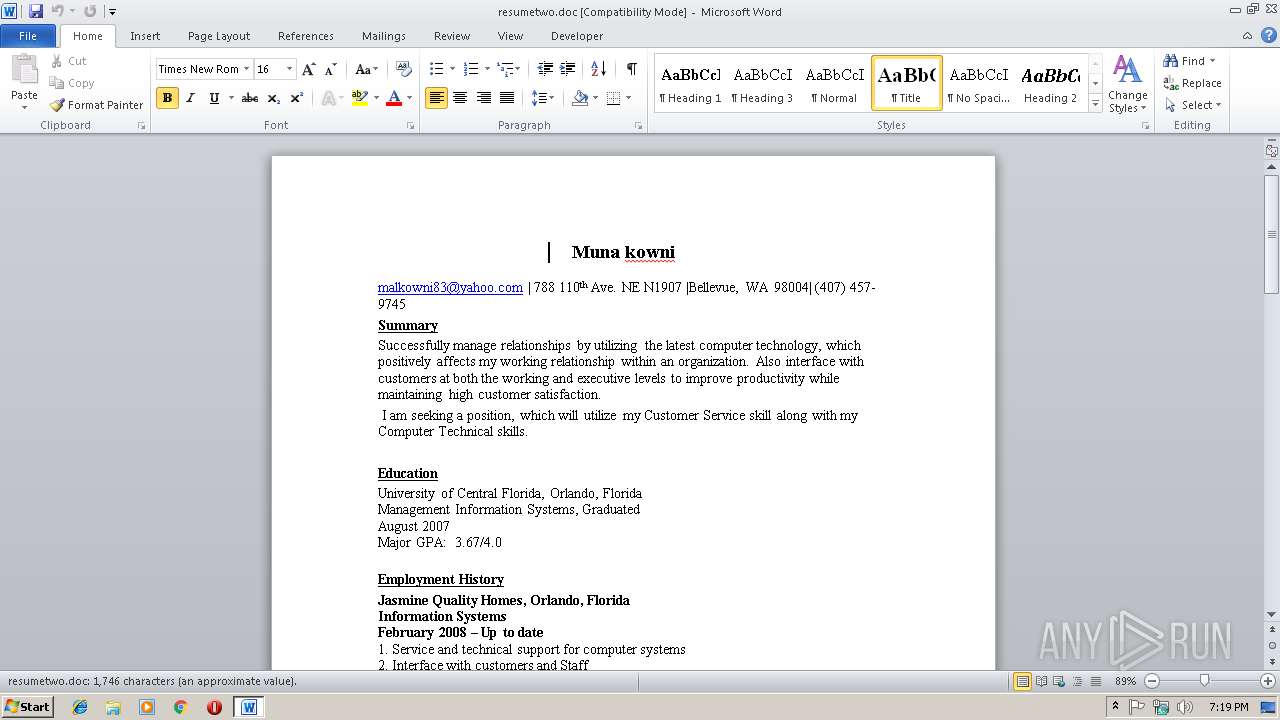The width and height of the screenshot is (1280, 720).
Task: Justify the paragraph text
Action: tap(507, 98)
